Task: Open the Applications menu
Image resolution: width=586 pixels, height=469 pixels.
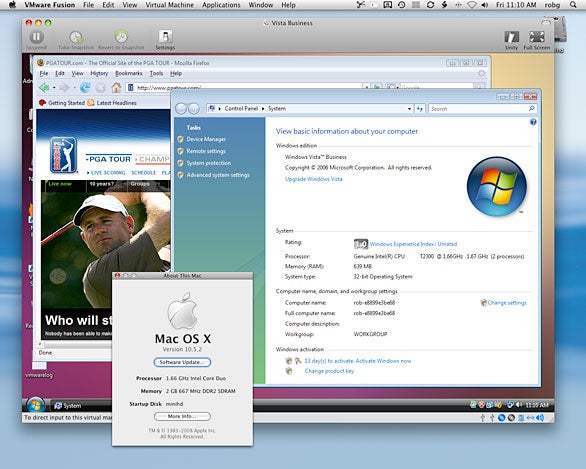Action: (221, 5)
